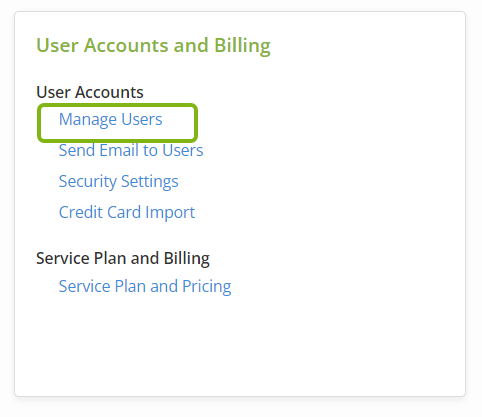Open Service Plan and Pricing
Image resolution: width=482 pixels, height=417 pixels.
(x=145, y=287)
